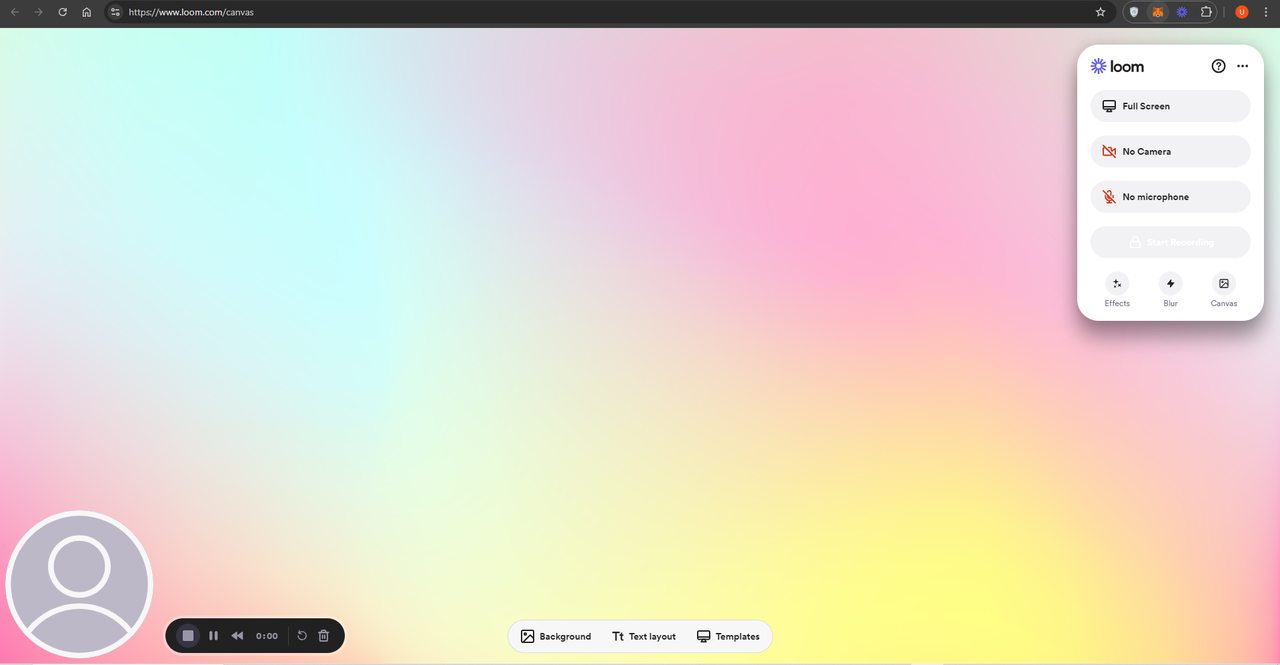
Task: Enable microphone via No microphone option
Action: pyautogui.click(x=1170, y=197)
